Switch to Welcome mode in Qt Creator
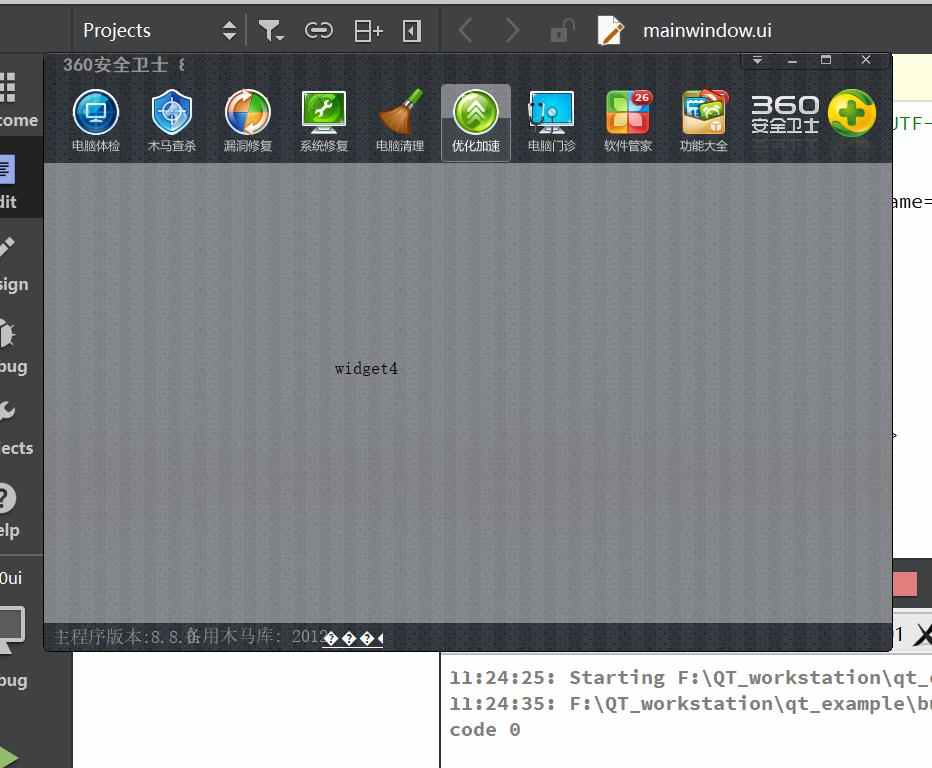This screenshot has height=768, width=932. (x=18, y=99)
